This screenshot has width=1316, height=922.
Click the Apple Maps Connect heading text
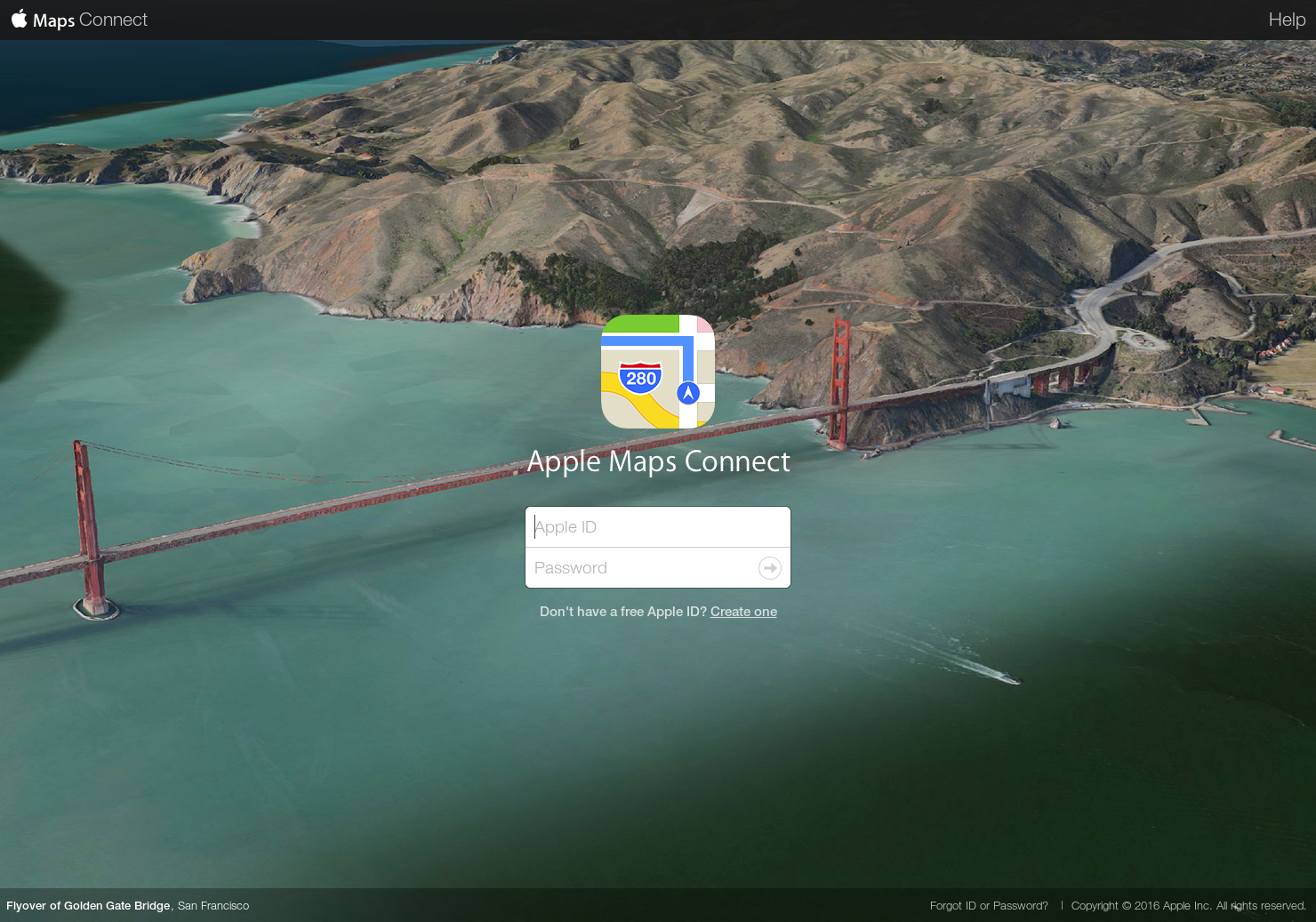pos(658,461)
